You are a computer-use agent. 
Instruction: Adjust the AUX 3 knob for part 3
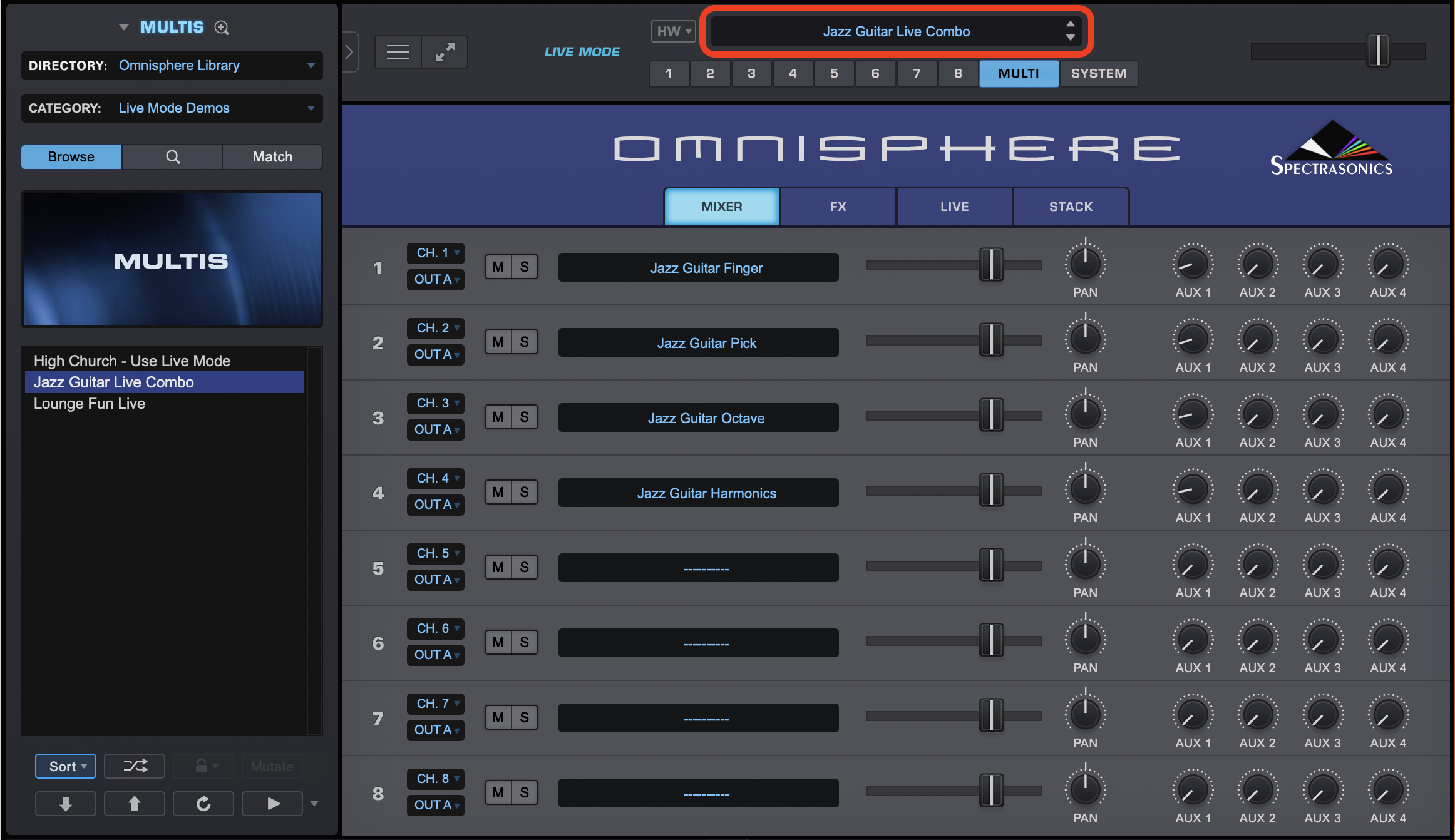coord(1323,413)
